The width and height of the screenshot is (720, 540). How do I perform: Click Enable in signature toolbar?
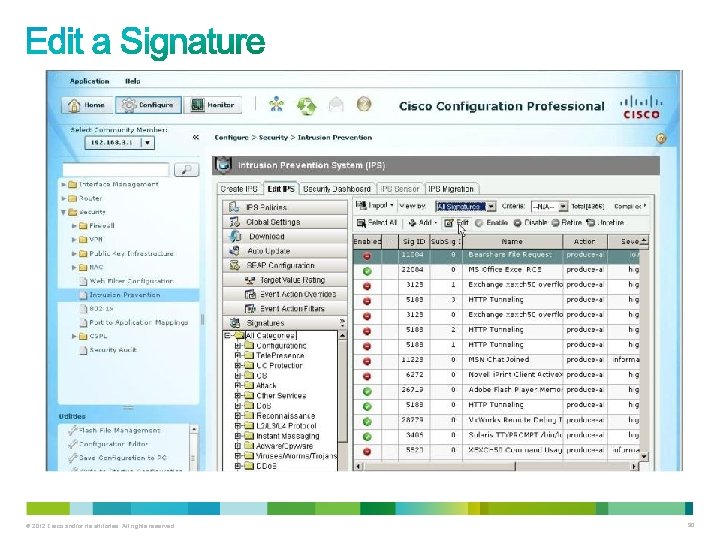(x=492, y=223)
